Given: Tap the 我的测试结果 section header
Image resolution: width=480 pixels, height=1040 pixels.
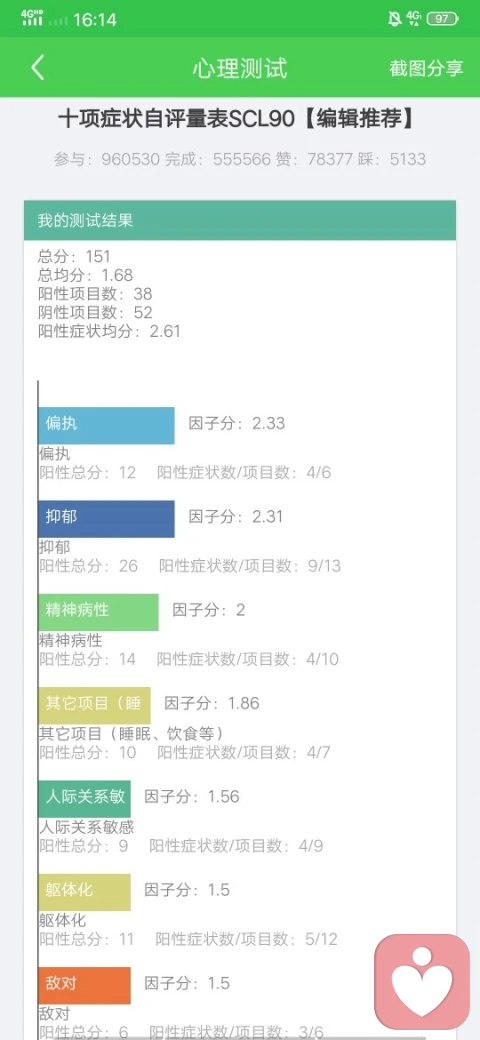Looking at the screenshot, I should (x=240, y=220).
